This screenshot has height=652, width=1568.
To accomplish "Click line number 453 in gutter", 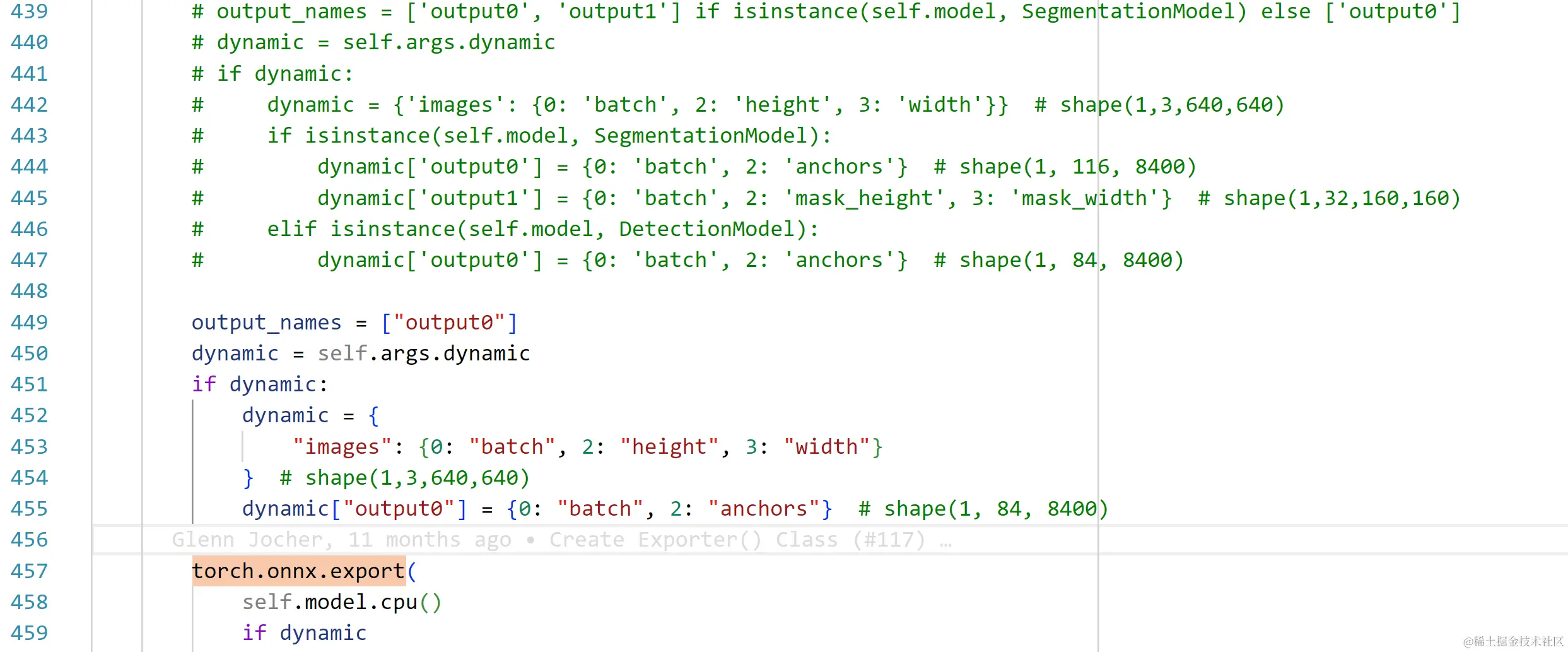I will [29, 447].
